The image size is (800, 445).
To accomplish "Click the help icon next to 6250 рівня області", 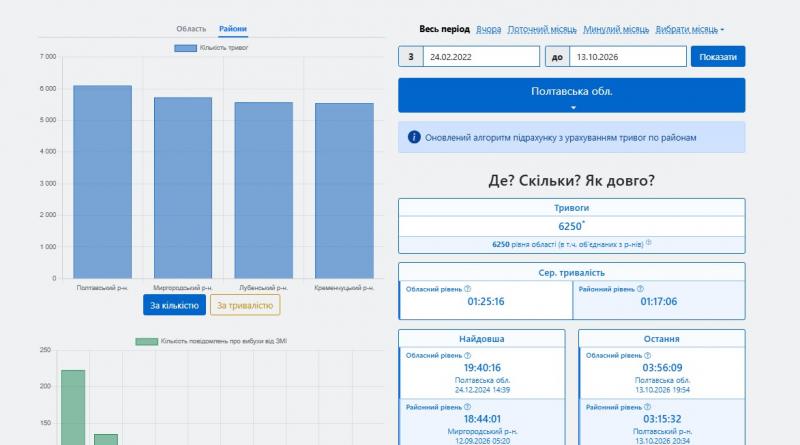I will (648, 243).
